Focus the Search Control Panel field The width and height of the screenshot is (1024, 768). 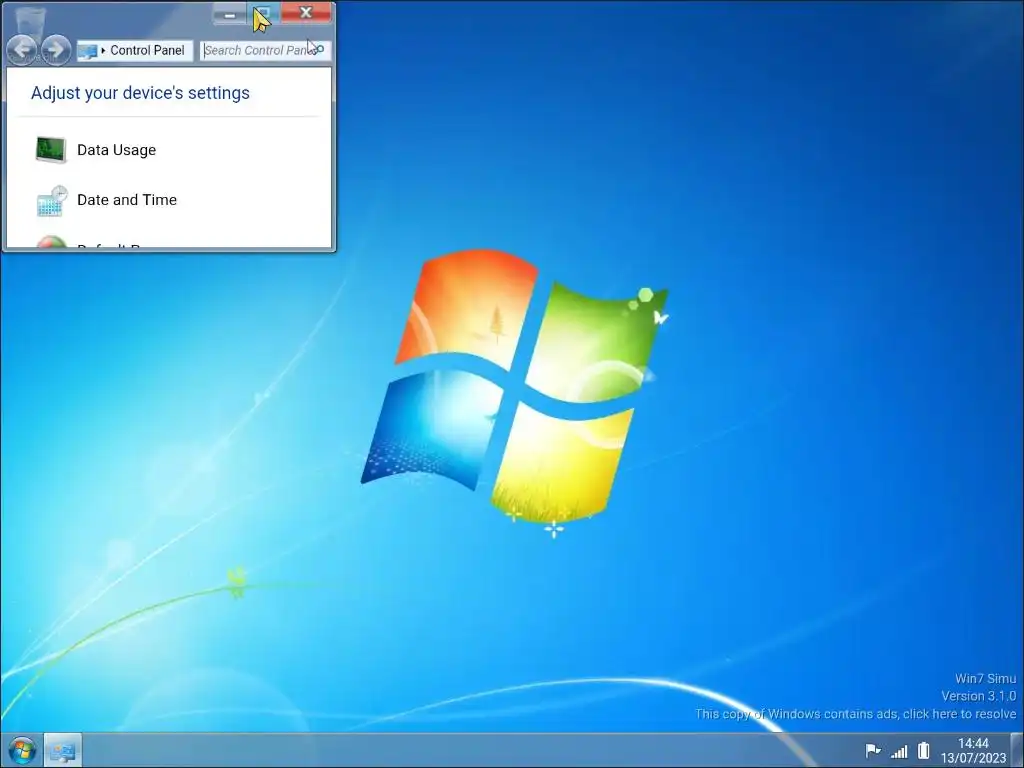[265, 50]
